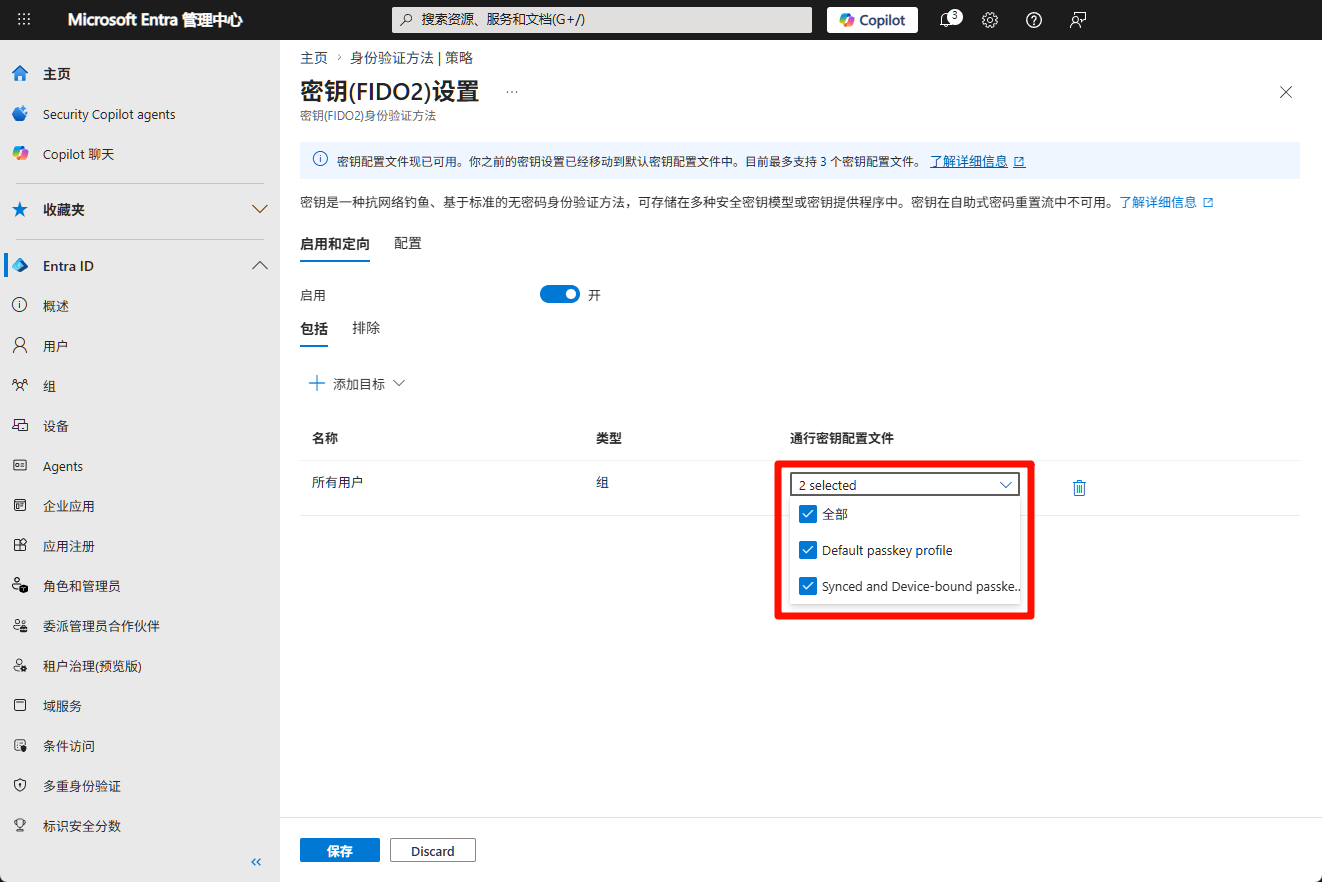
Task: Open the settings gear in header
Action: click(990, 20)
